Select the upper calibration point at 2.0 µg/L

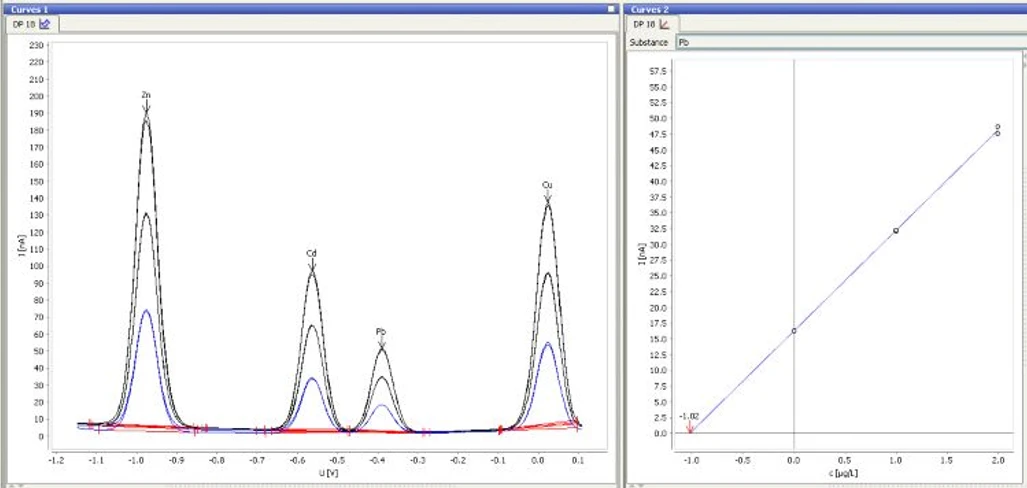pyautogui.click(x=997, y=127)
